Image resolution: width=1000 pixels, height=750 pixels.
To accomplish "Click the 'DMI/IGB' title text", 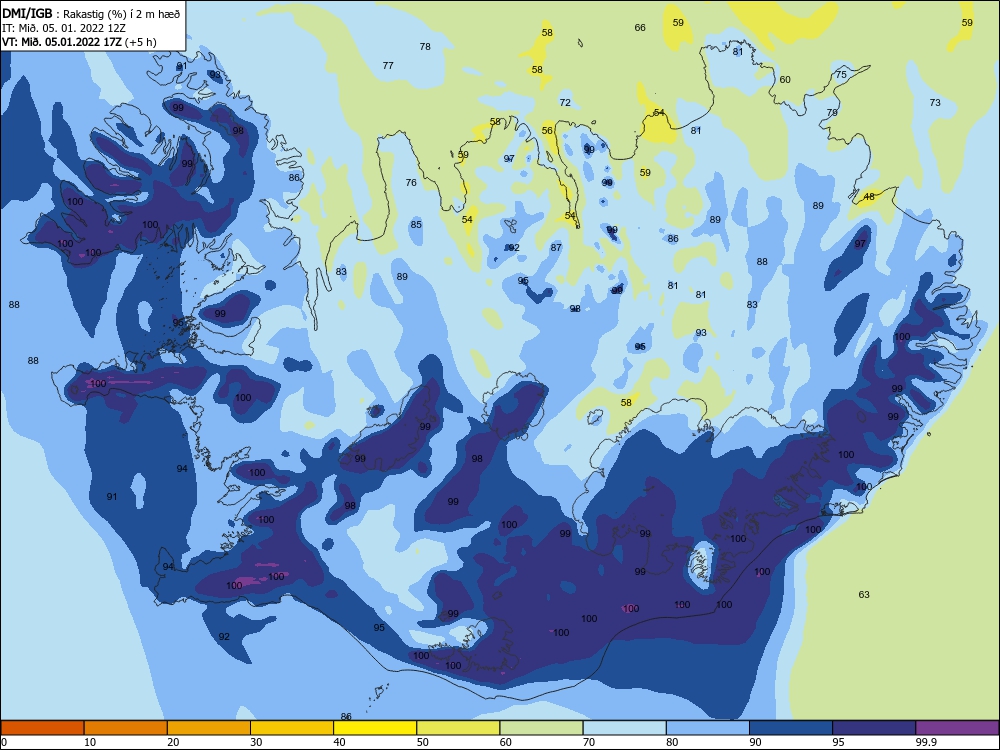I will tap(27, 13).
